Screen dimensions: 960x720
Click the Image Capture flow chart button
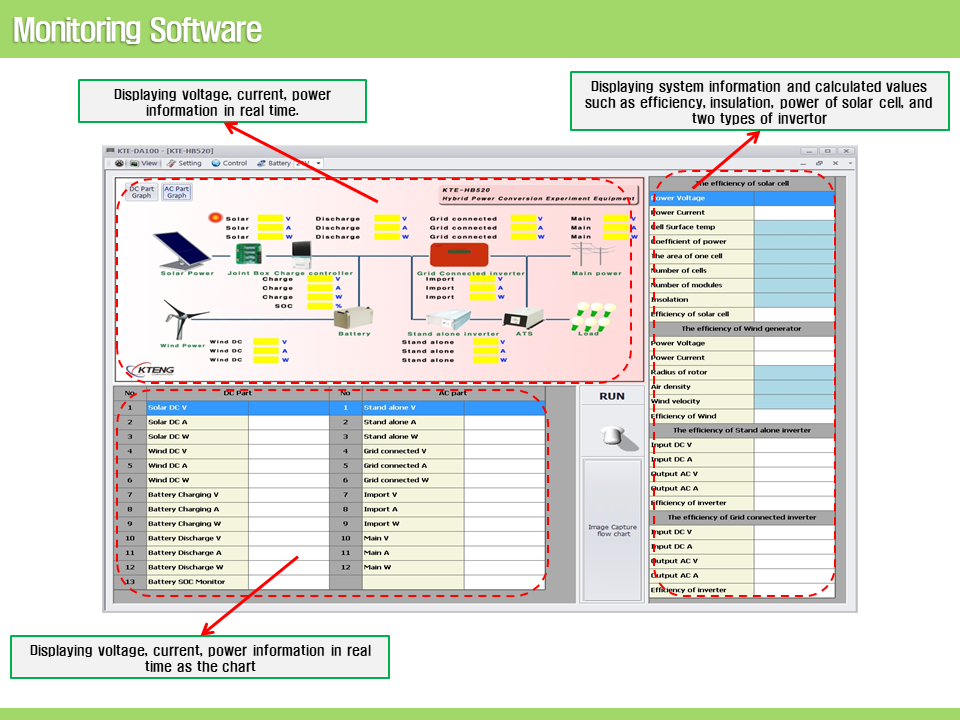tap(612, 530)
